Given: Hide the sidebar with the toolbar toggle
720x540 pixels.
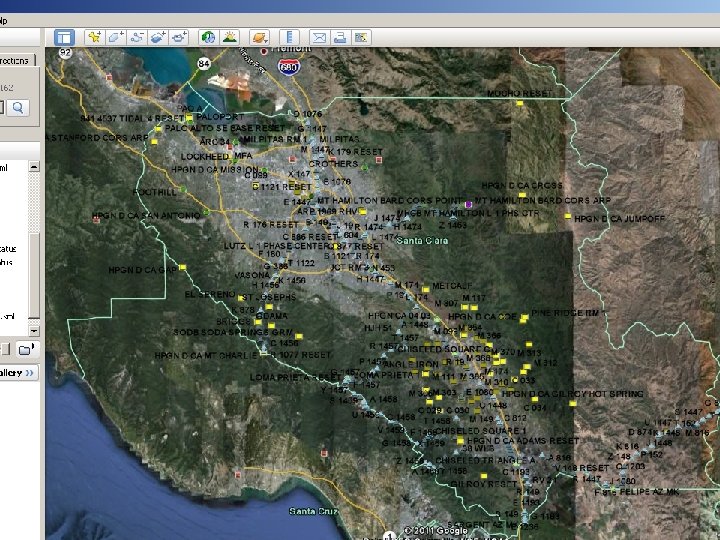Looking at the screenshot, I should click(x=64, y=38).
